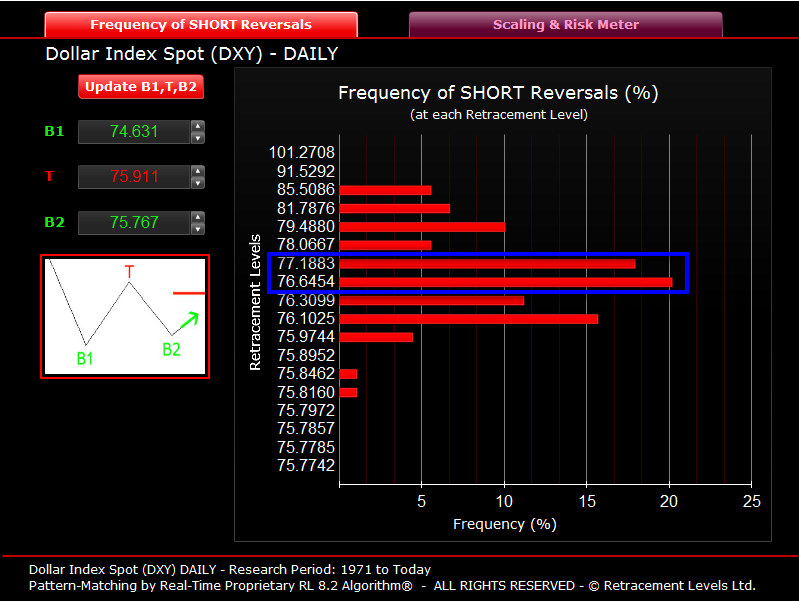Click the green arrow in pattern diagram
Image resolution: width=799 pixels, height=602 pixels.
tap(190, 320)
